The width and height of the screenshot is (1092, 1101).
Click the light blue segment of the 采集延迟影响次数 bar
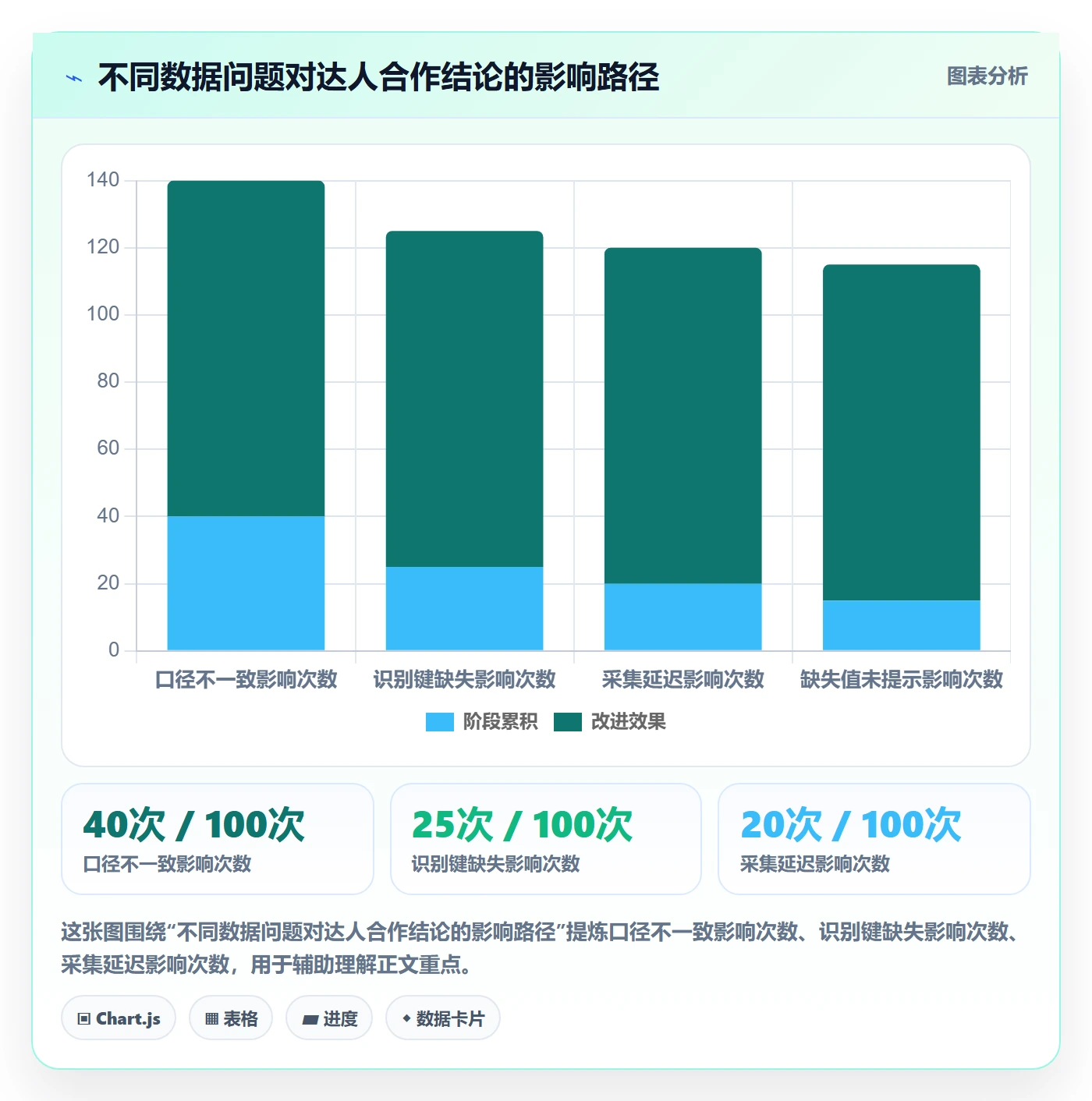coord(682,617)
